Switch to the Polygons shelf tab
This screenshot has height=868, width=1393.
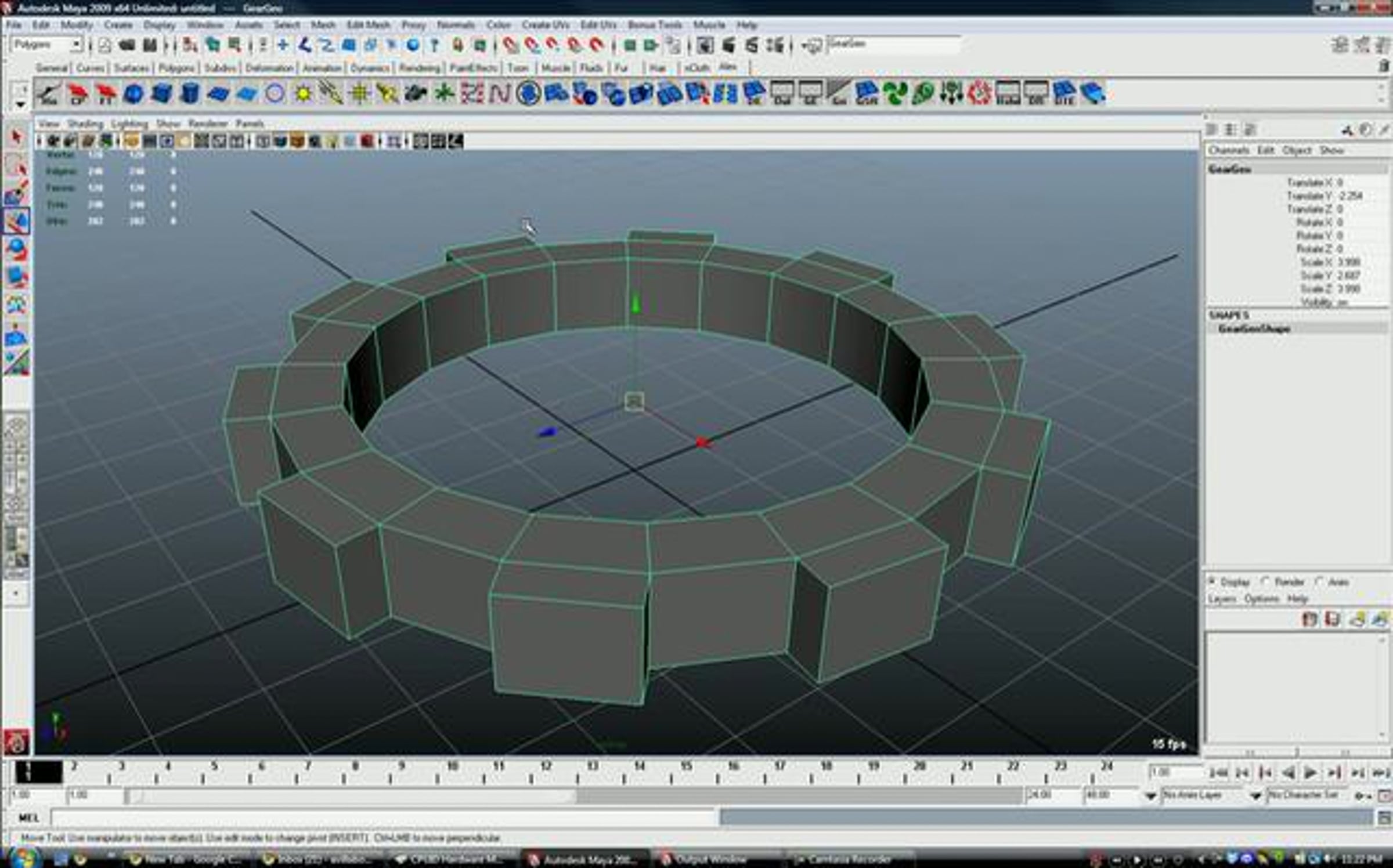[176, 68]
